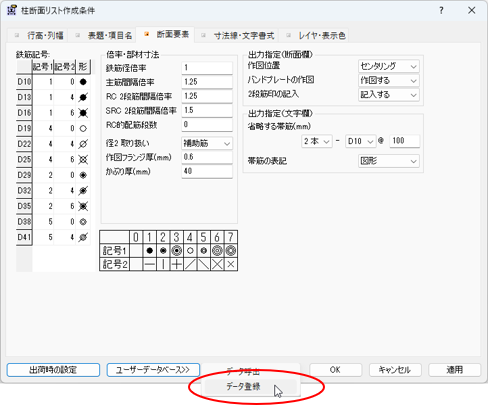Screen dimensions: 490x410
Task: Select the D41 row header
Action: (x=24, y=237)
